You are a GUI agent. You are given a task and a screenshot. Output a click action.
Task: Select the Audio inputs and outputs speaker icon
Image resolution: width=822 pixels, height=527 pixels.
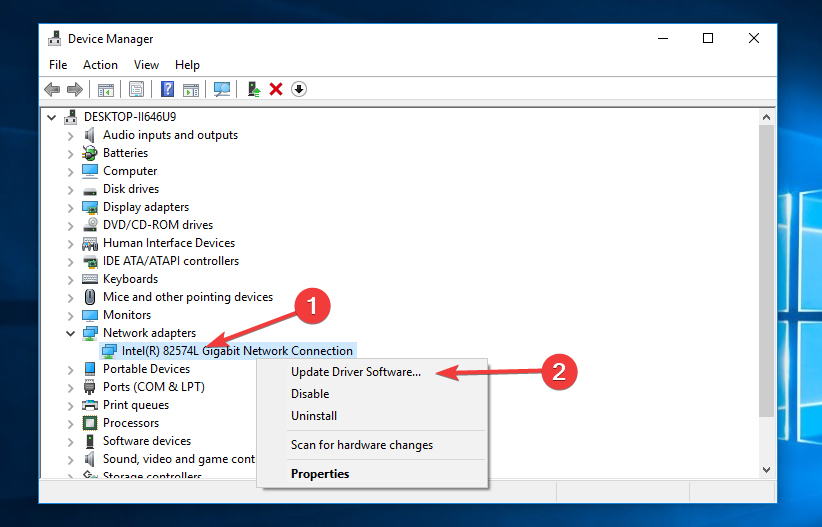click(x=90, y=135)
